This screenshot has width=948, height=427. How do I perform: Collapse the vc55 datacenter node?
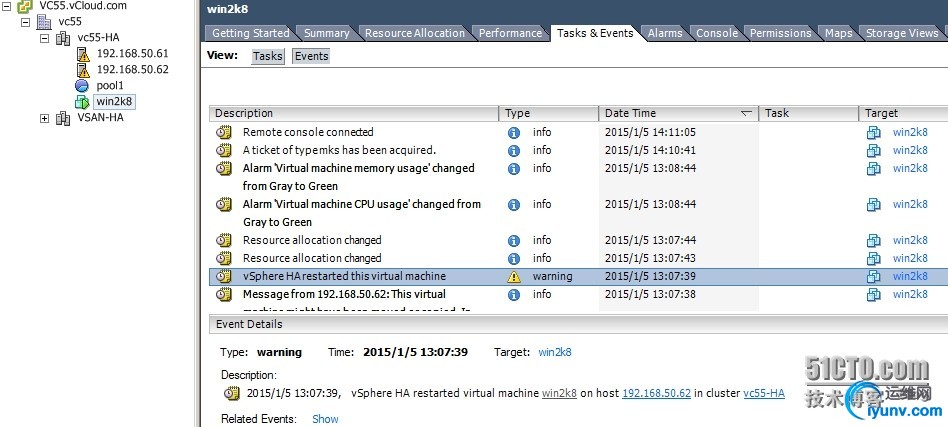click(25, 22)
